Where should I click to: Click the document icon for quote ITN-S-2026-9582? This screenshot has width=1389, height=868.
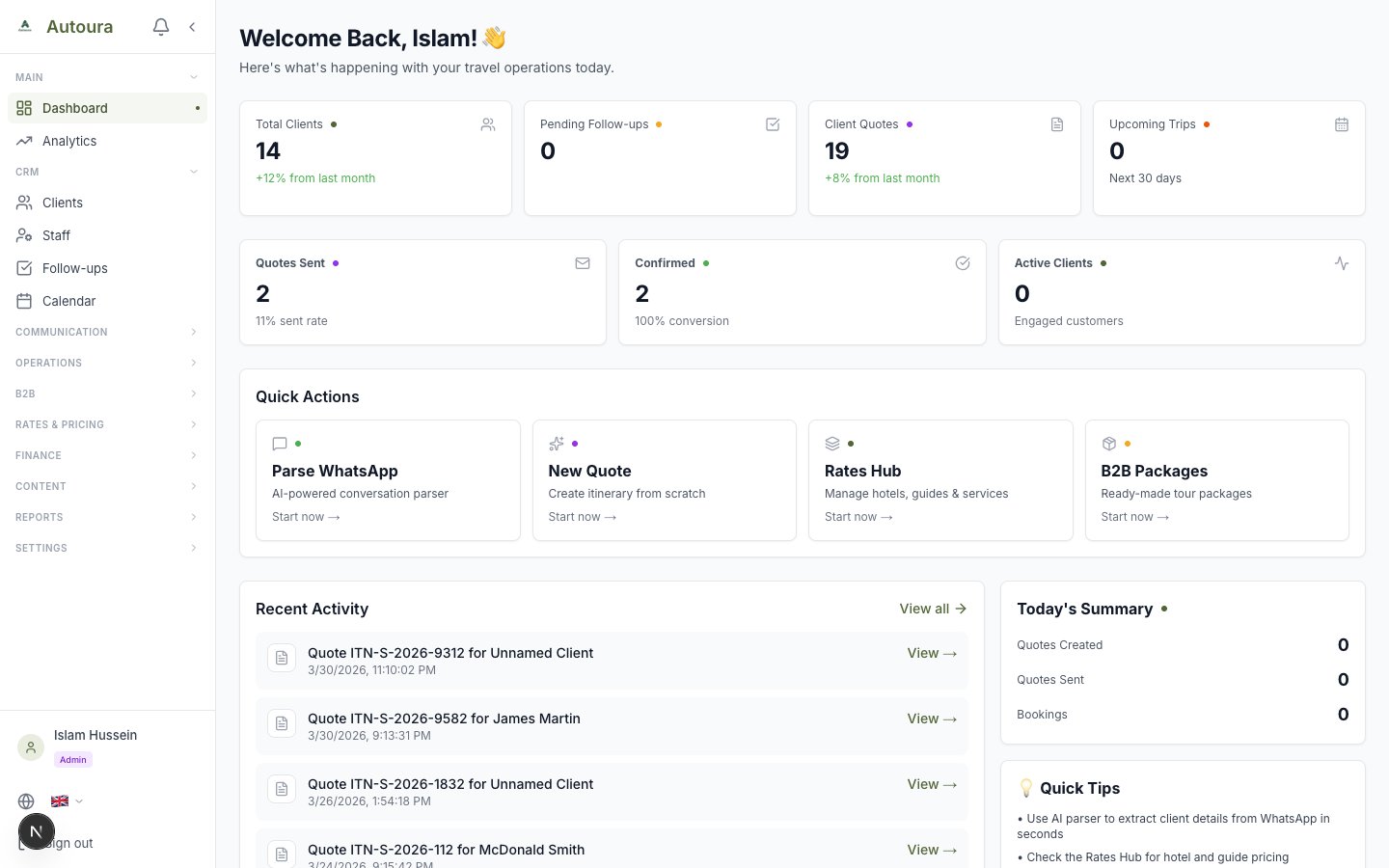point(282,723)
